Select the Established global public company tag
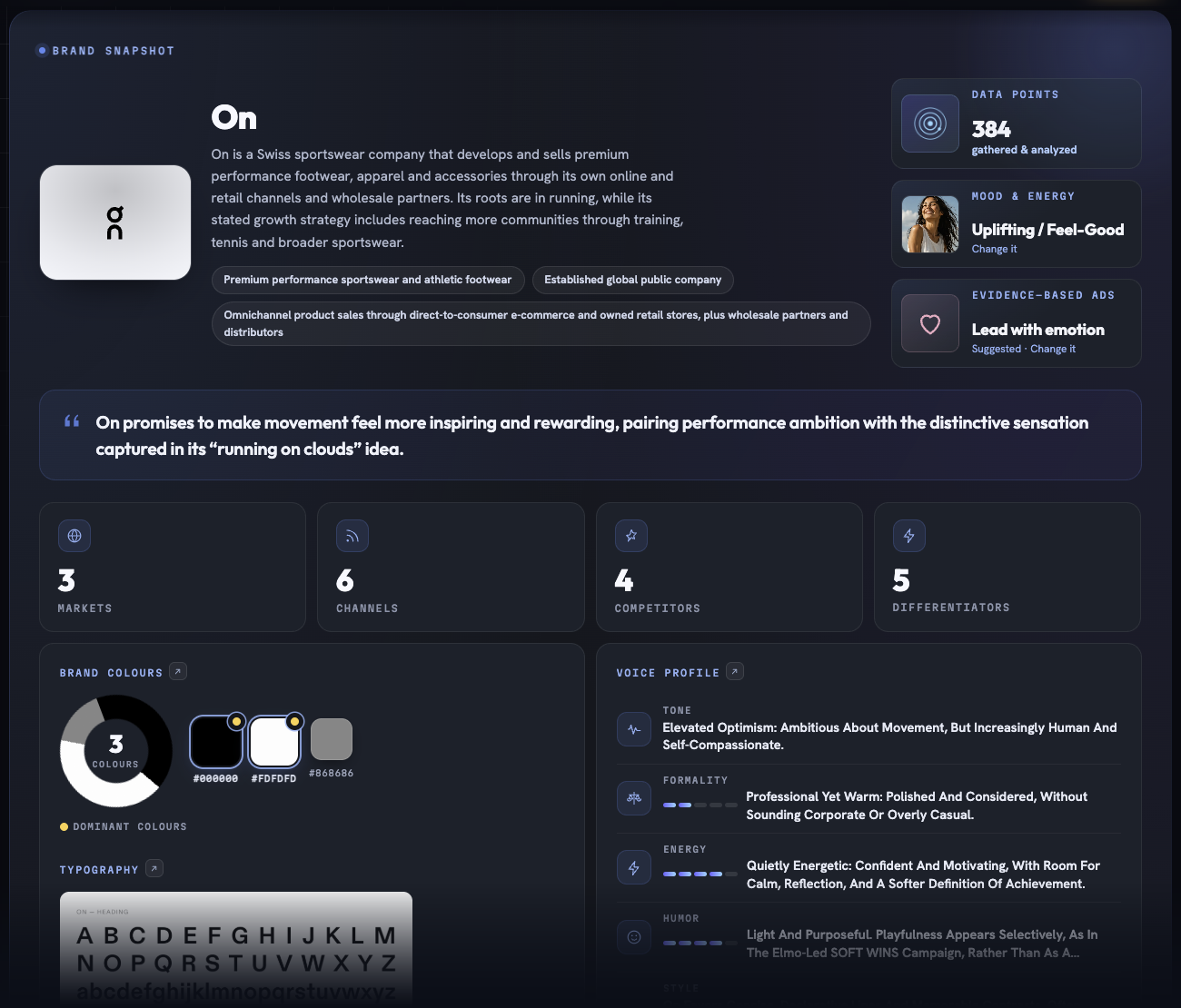This screenshot has height=1008, width=1181. (633, 280)
